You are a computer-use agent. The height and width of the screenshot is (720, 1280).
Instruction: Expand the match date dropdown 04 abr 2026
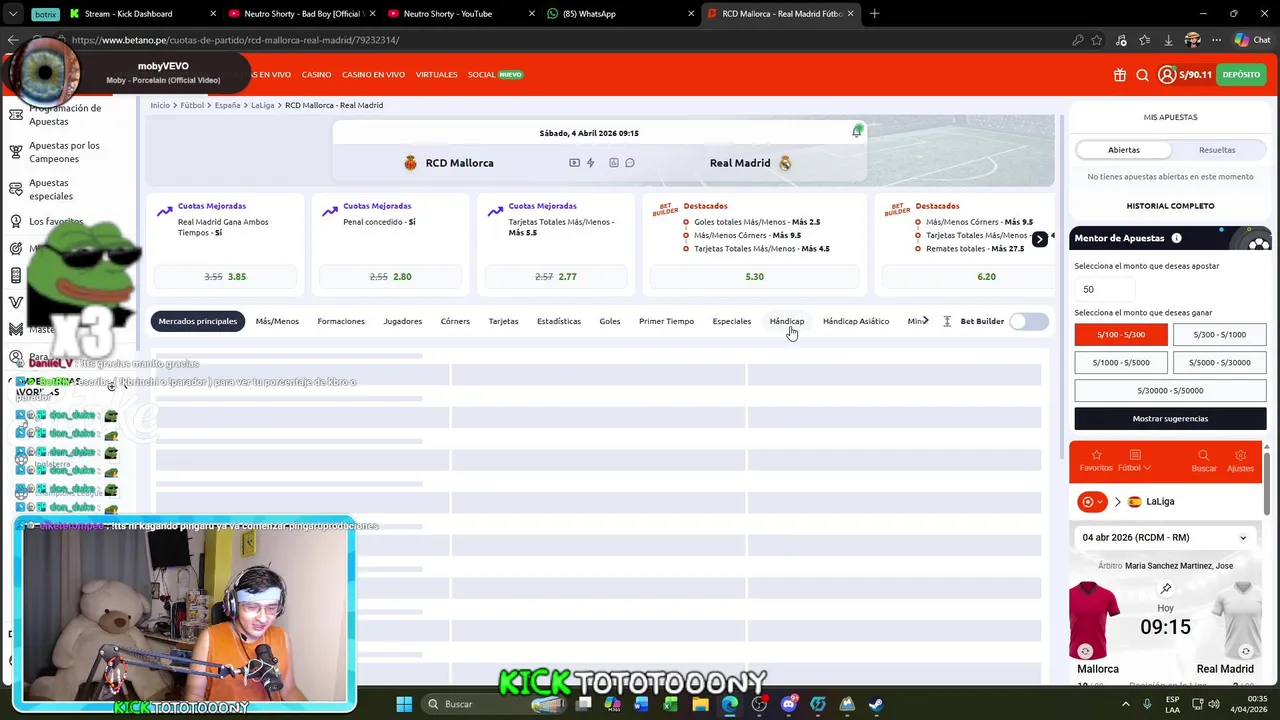pyautogui.click(x=1165, y=538)
